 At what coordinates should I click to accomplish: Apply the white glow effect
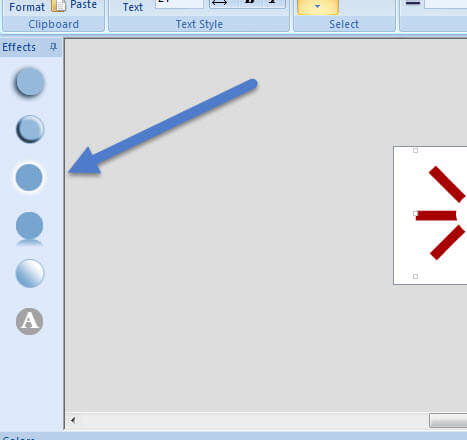[29, 177]
